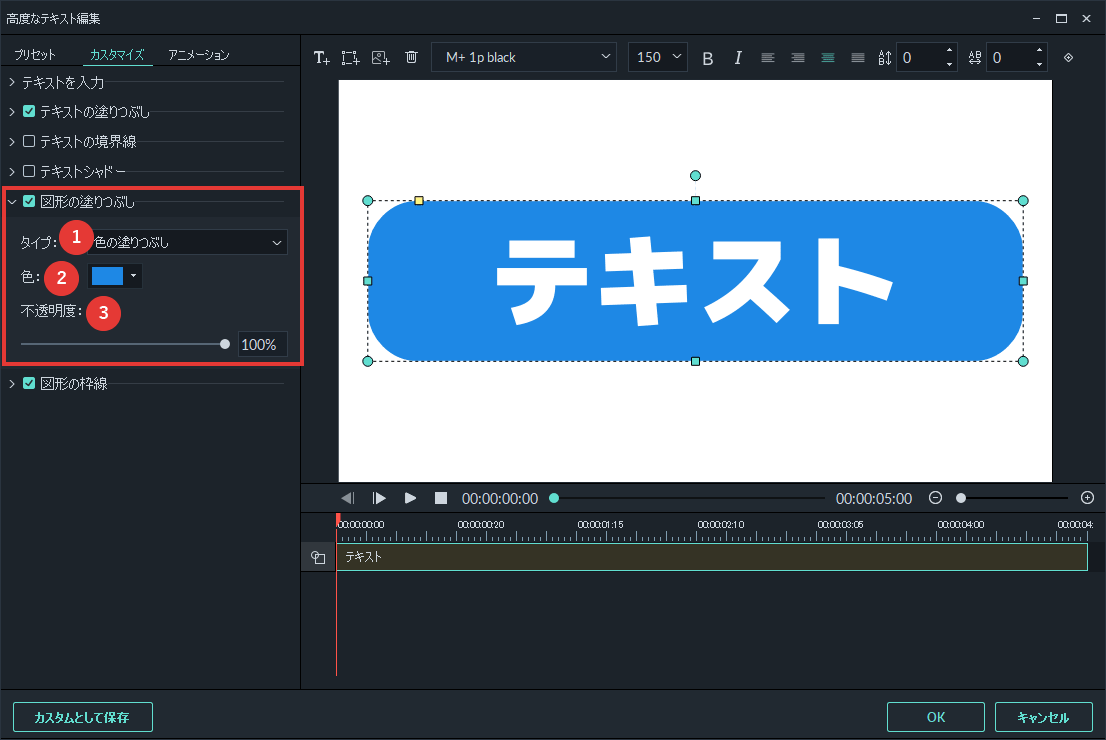The width and height of the screenshot is (1106, 740).
Task: Click the add shape icon
Action: click(351, 58)
